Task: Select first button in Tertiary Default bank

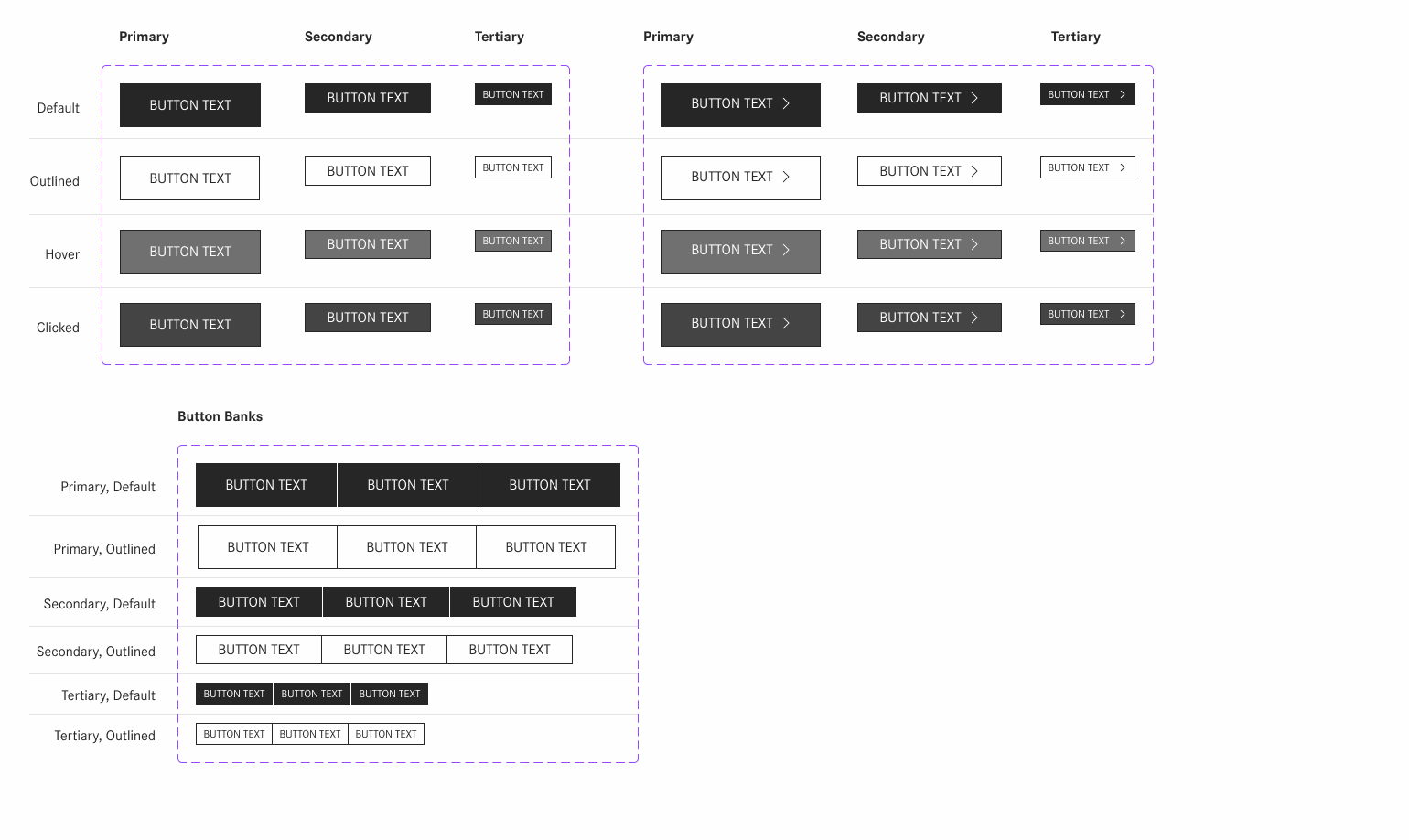Action: coord(234,694)
